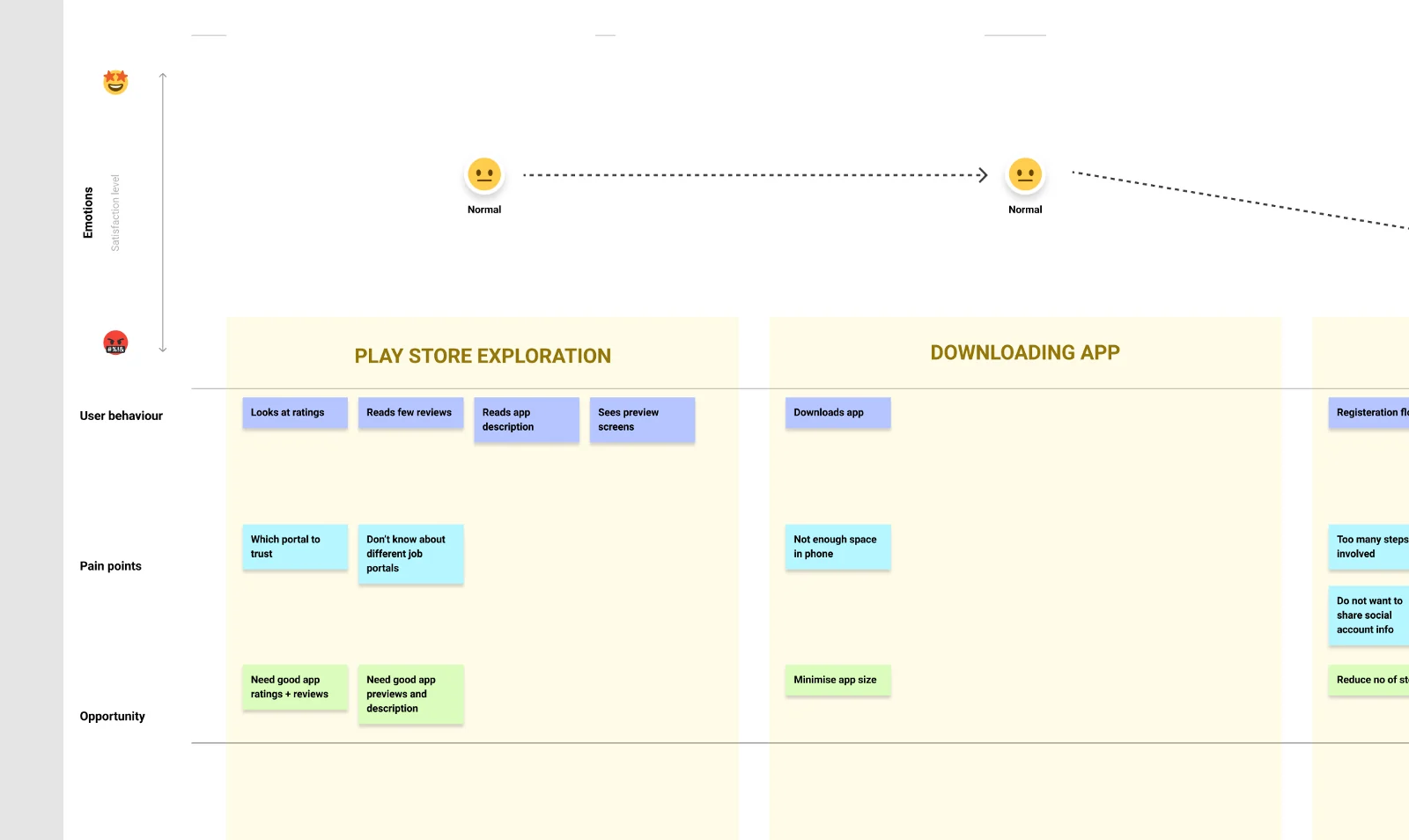The image size is (1409, 840).
Task: Select 'Need good app previews and description' note
Action: click(x=410, y=694)
